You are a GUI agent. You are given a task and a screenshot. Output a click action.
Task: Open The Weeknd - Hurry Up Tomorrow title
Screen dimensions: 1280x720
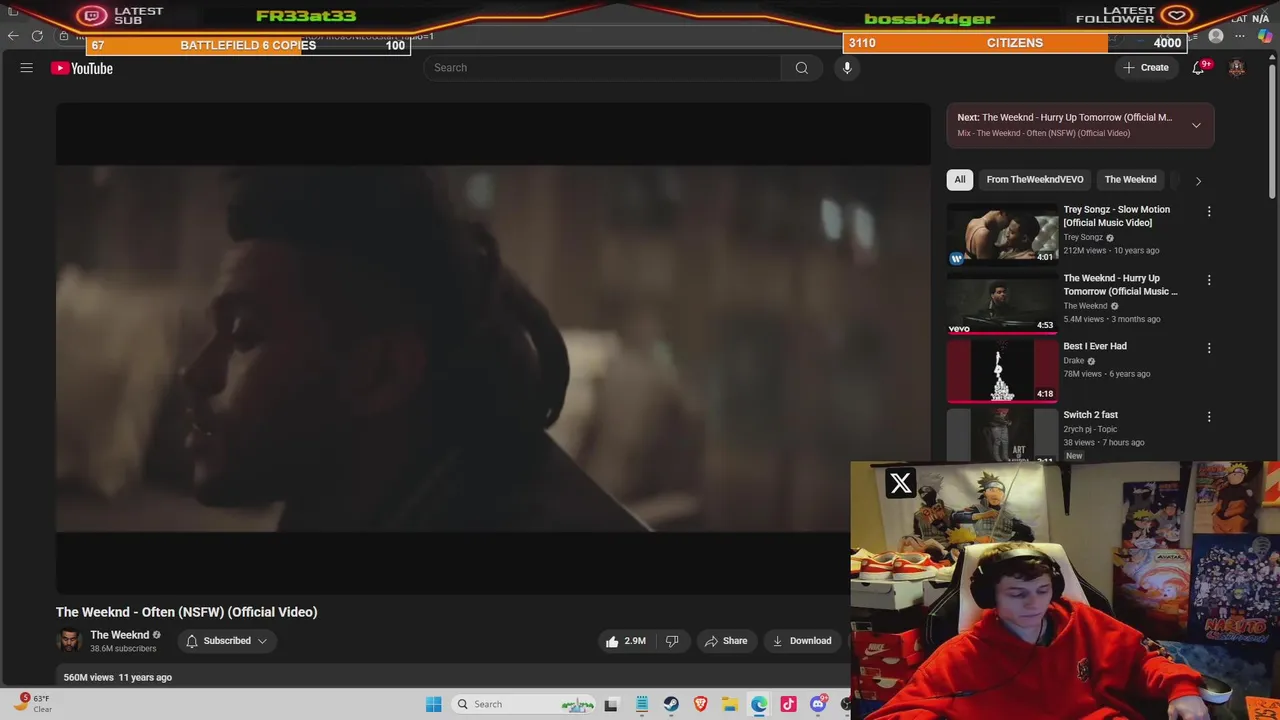point(1120,285)
